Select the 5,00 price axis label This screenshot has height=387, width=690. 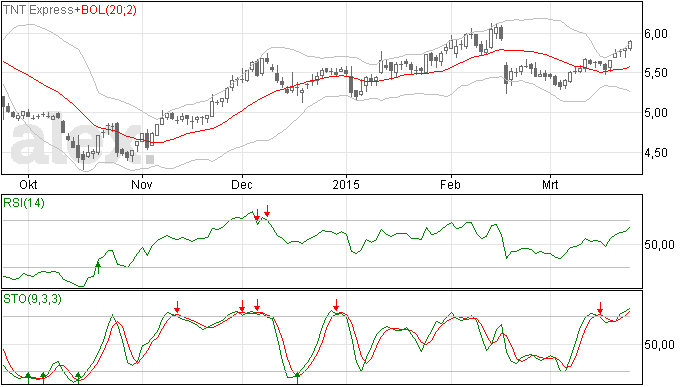click(x=656, y=113)
